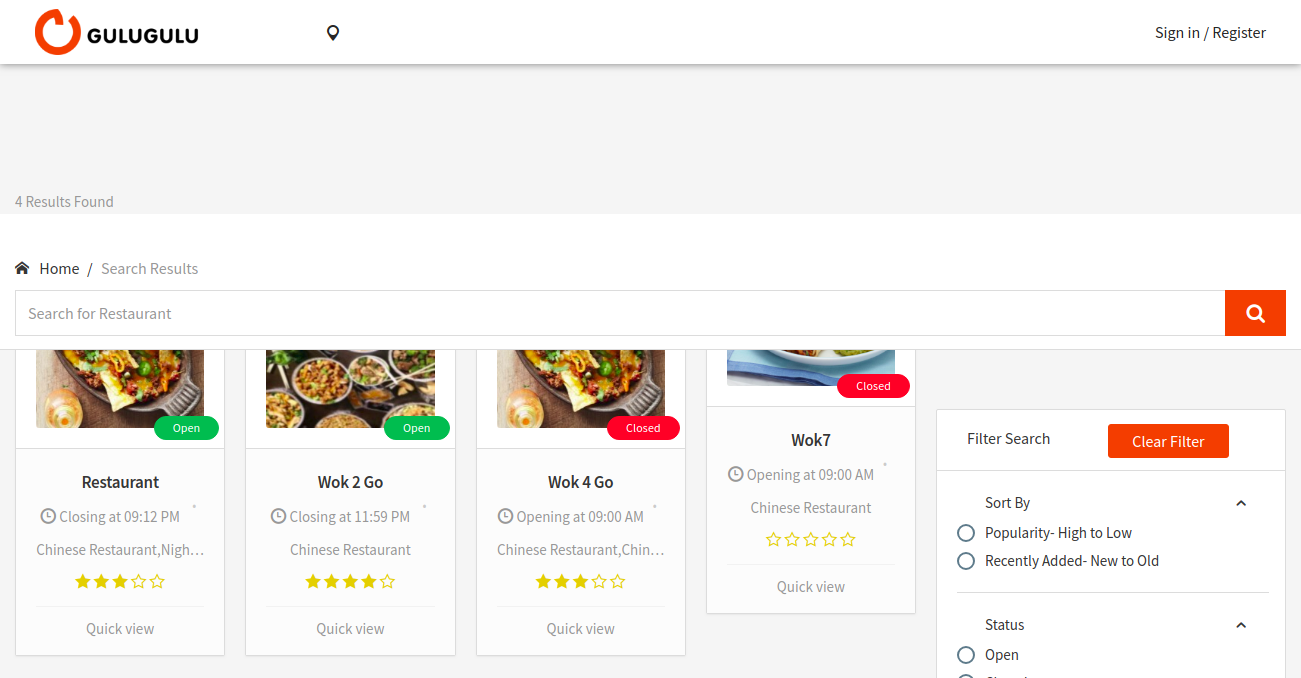Collapse the Sort By section
This screenshot has width=1301, height=678.
tap(1241, 503)
